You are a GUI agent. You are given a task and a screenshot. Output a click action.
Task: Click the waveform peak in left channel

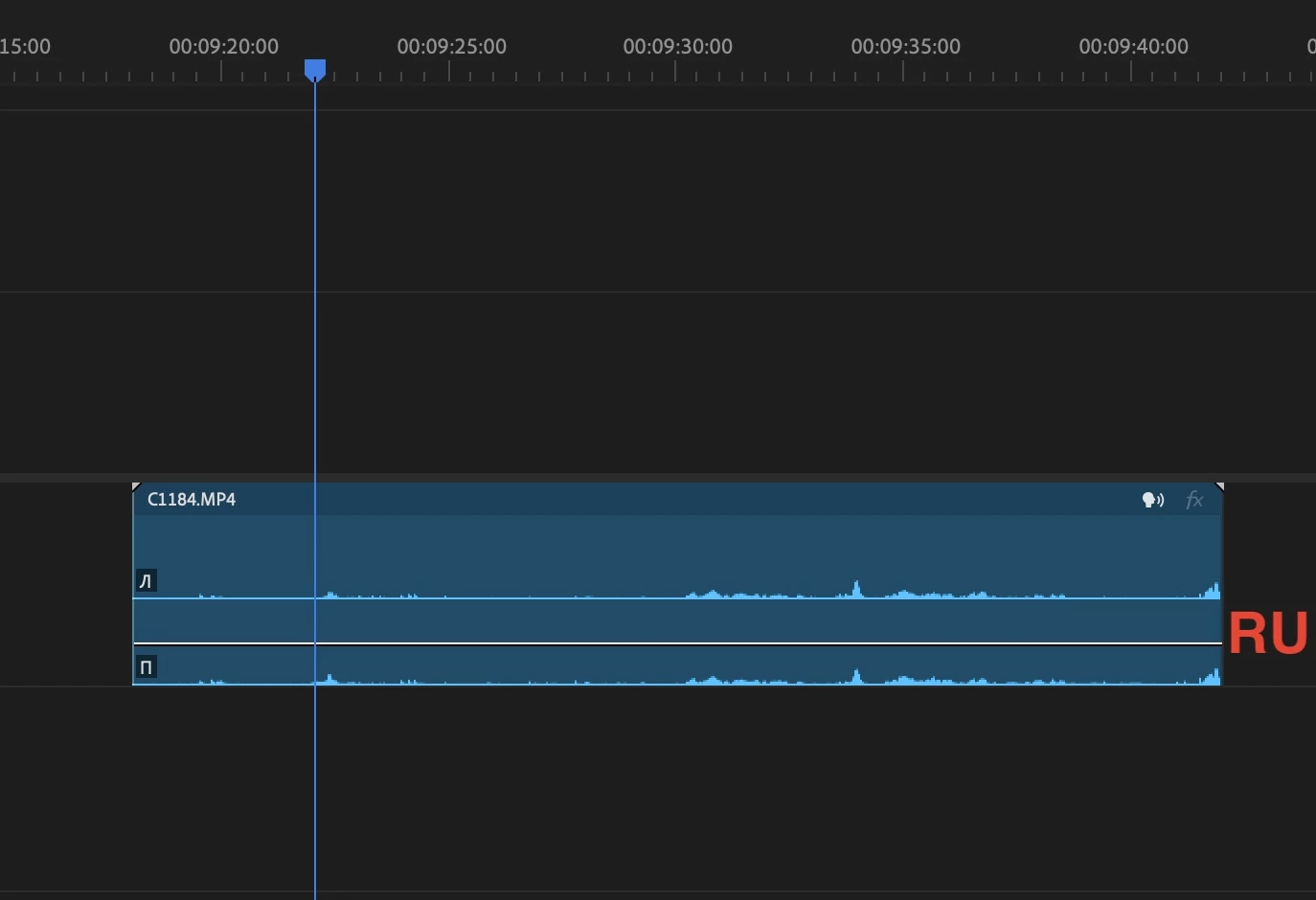[x=856, y=588]
